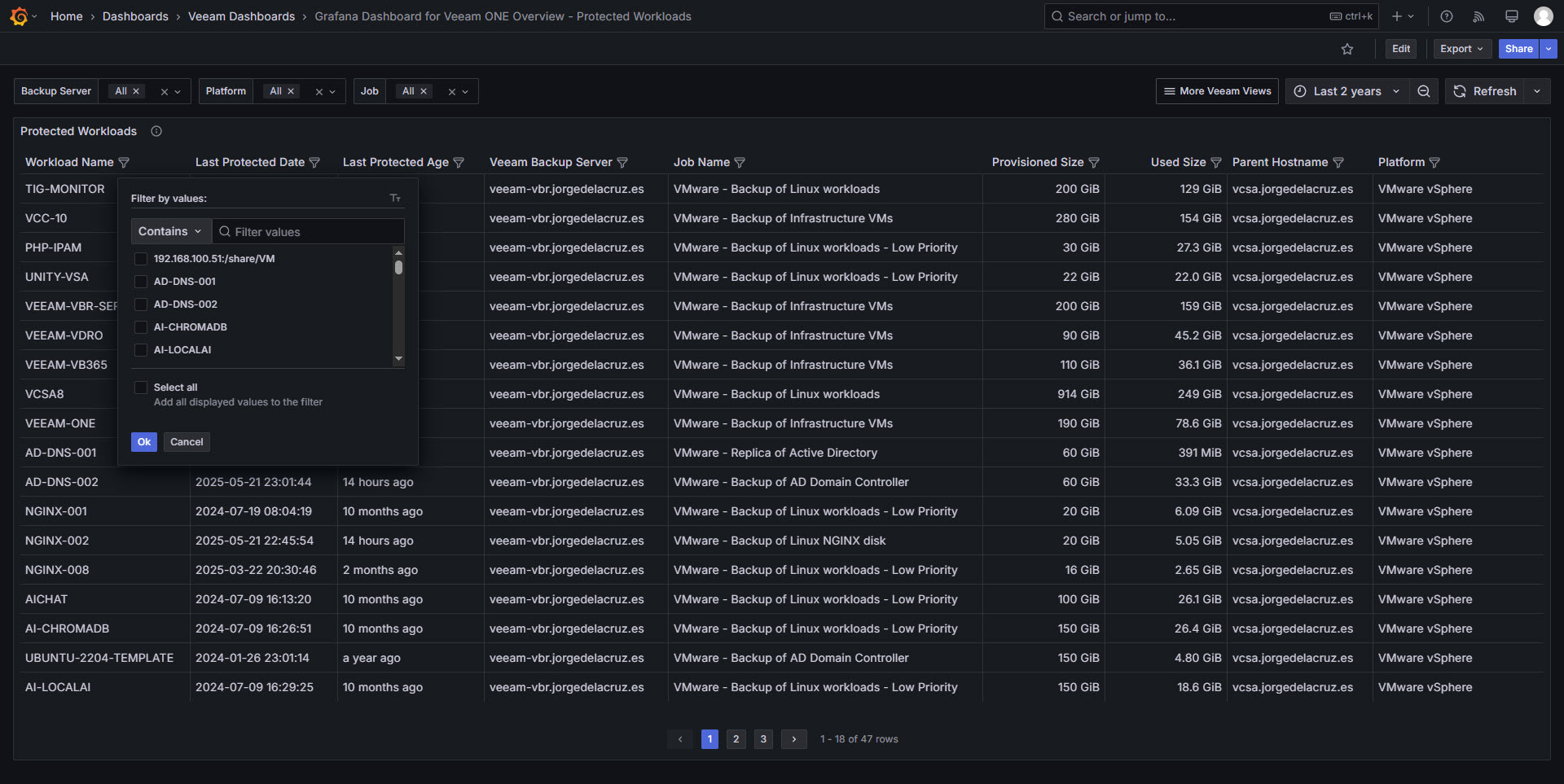Image resolution: width=1564 pixels, height=784 pixels.
Task: Filter the Used Size column
Action: click(x=1216, y=163)
